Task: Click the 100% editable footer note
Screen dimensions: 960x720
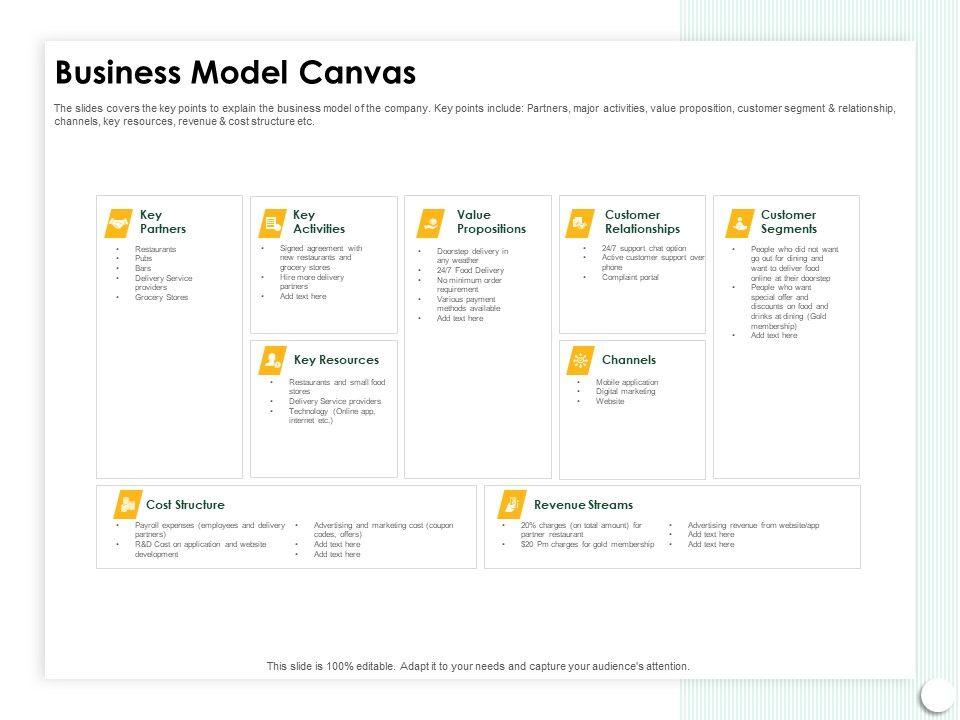Action: click(x=478, y=666)
